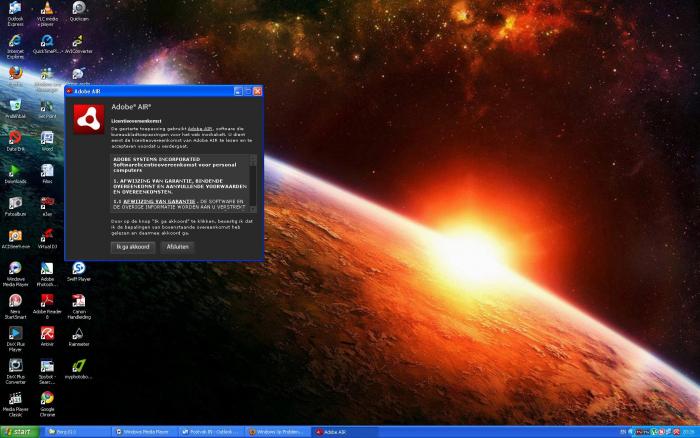Launch Media Player Classic desktop icon
Viewport: 700px width, 438px height.
tap(15, 404)
